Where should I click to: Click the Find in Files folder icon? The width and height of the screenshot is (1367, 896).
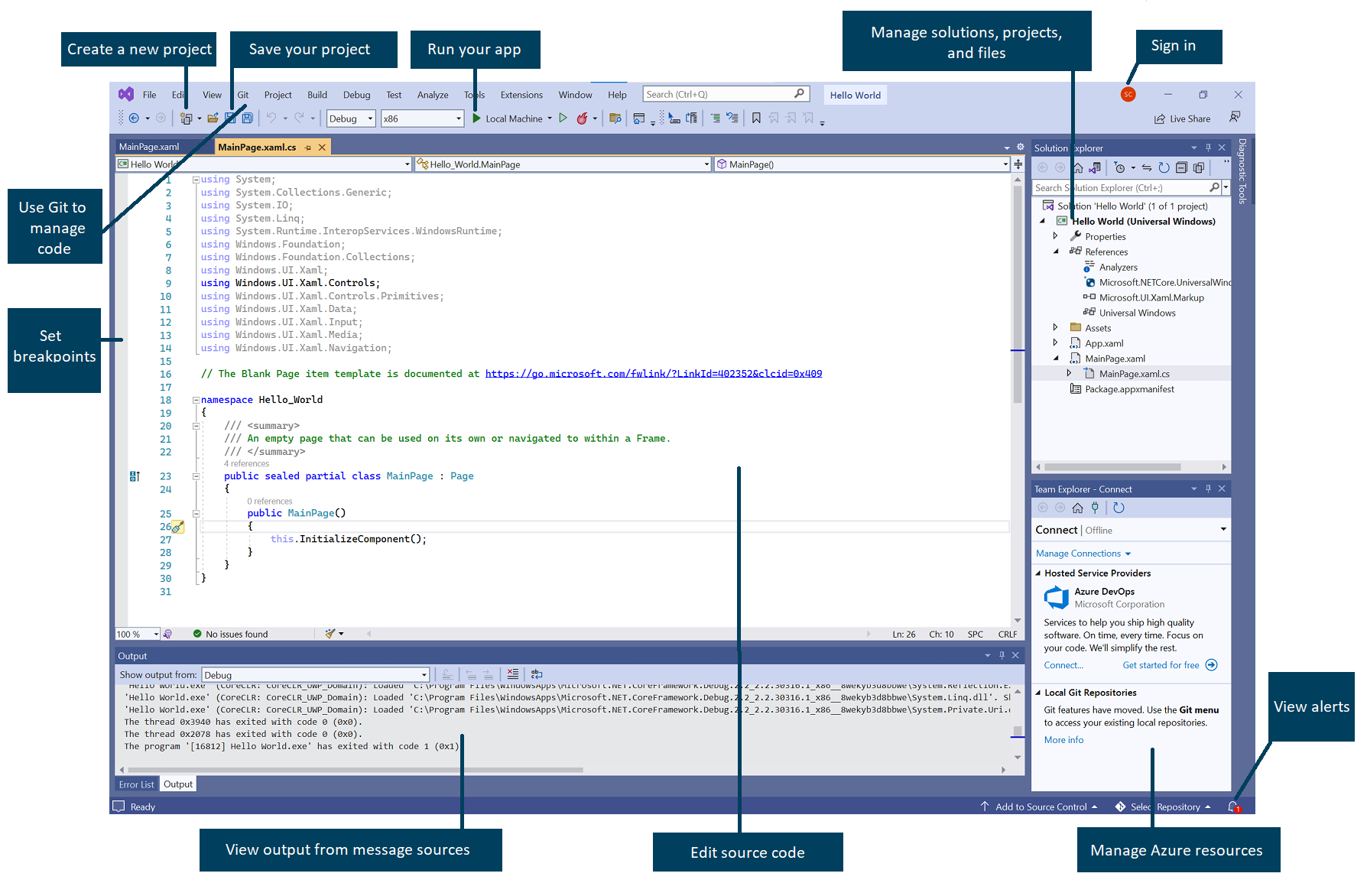pos(615,118)
